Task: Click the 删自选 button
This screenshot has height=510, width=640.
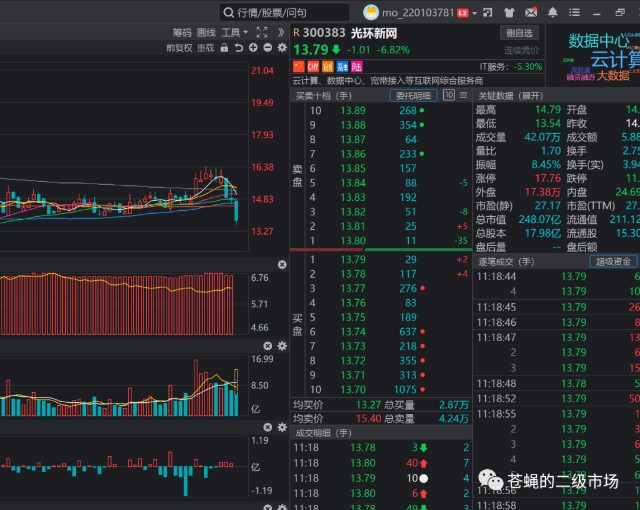Action: click(x=519, y=33)
